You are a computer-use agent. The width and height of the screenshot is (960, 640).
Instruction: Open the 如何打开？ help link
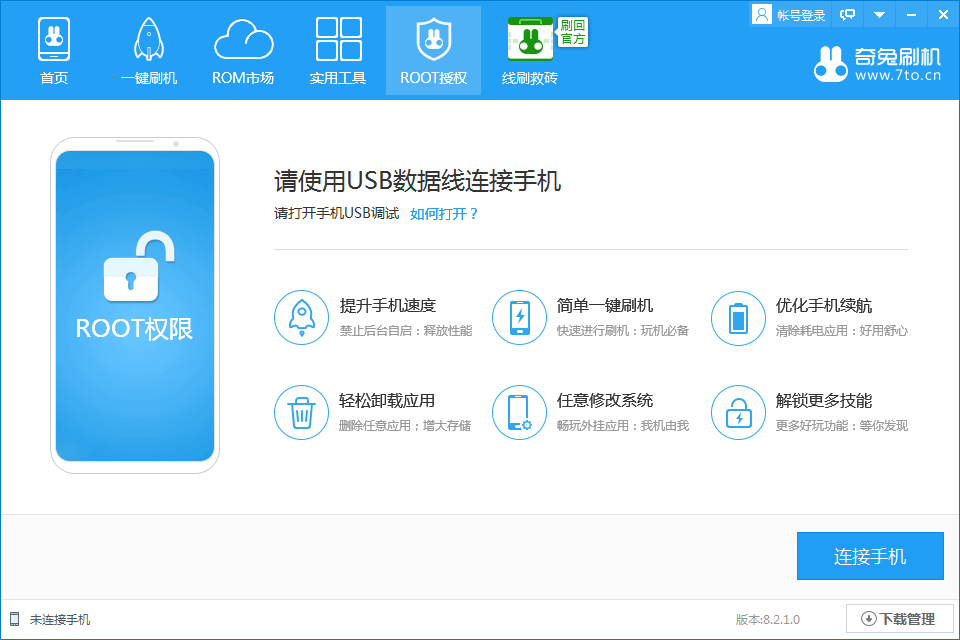point(444,214)
